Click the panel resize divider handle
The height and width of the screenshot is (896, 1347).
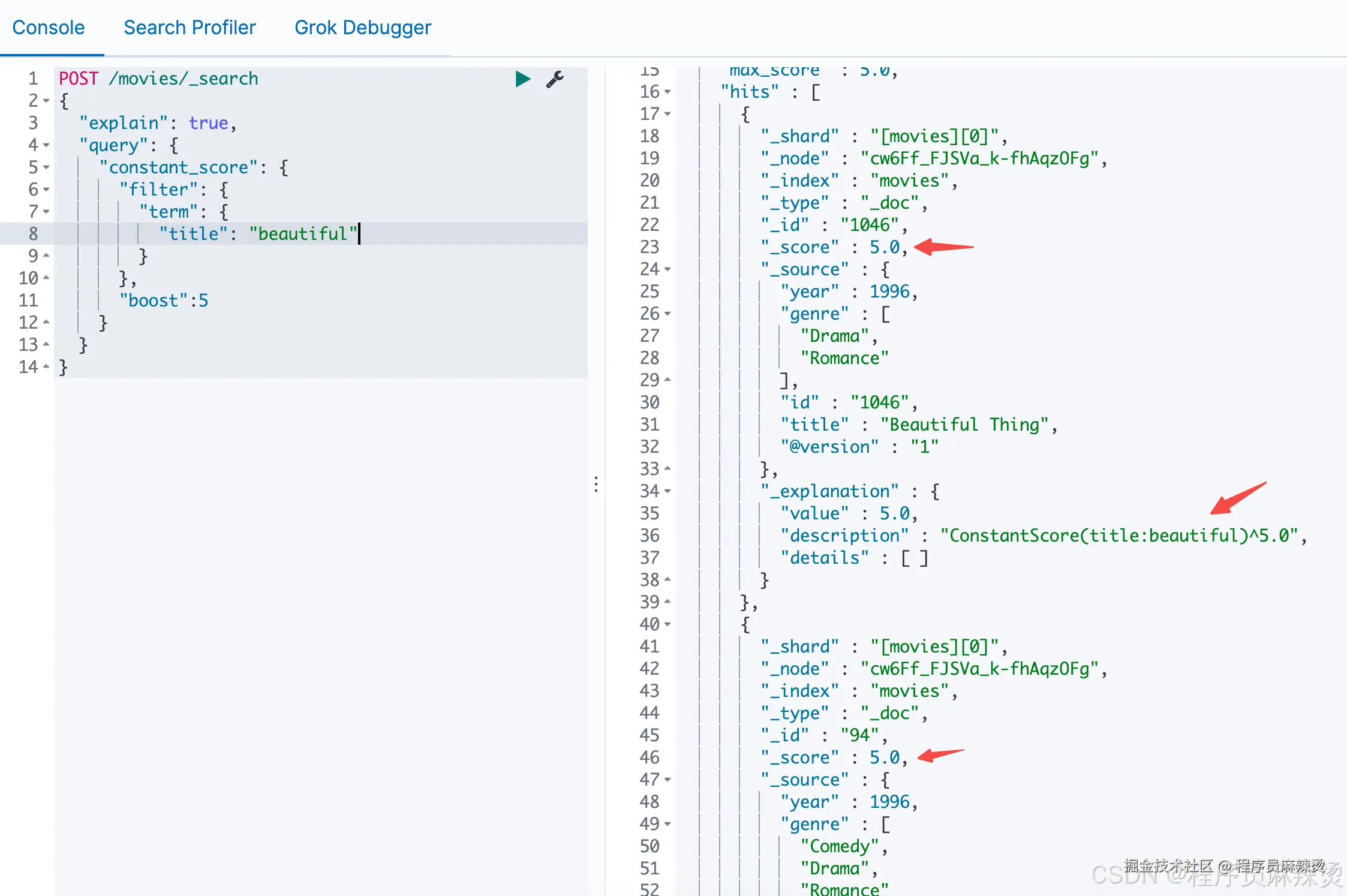[x=596, y=484]
